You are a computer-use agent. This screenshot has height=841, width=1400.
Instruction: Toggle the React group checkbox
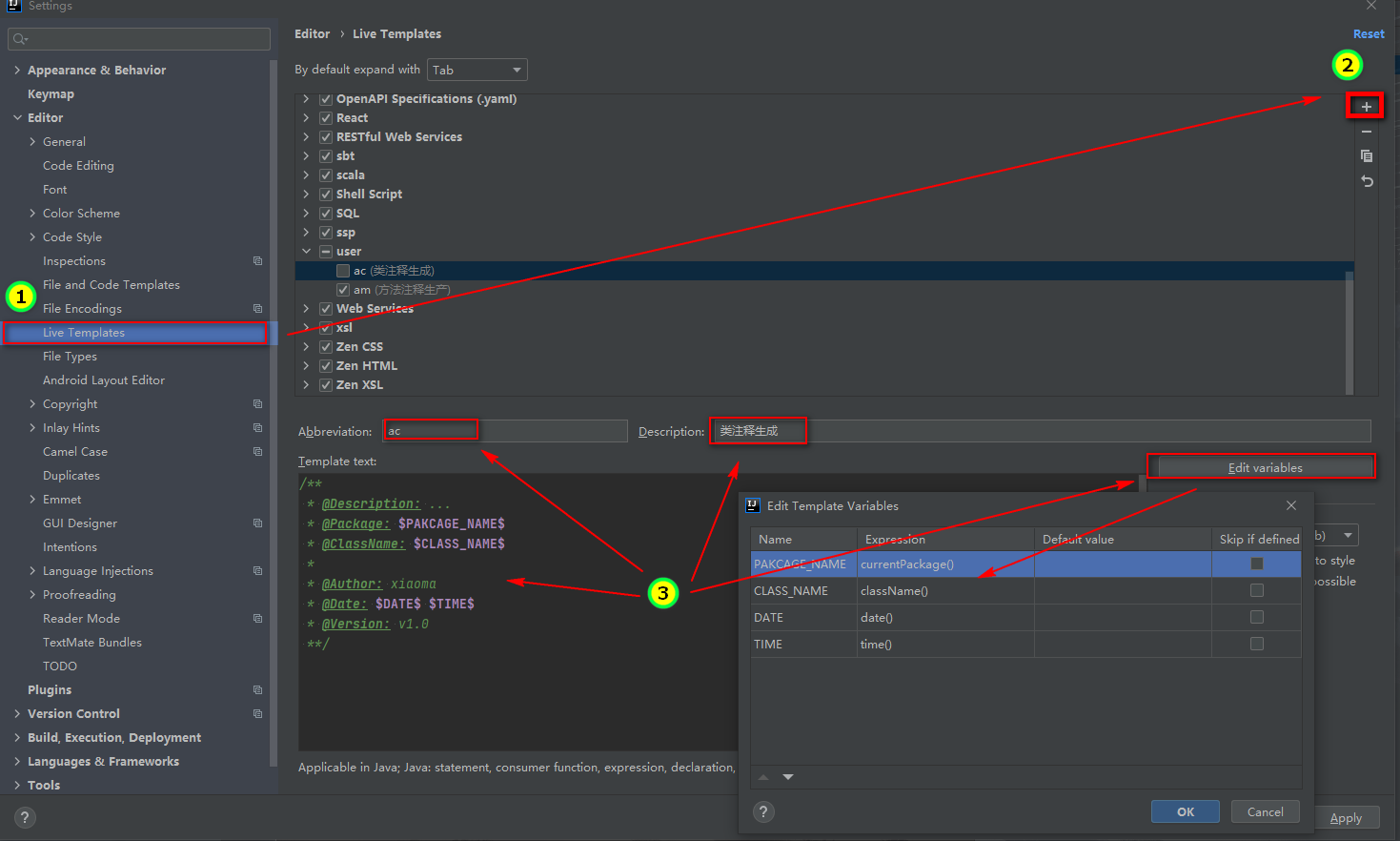pyautogui.click(x=326, y=118)
